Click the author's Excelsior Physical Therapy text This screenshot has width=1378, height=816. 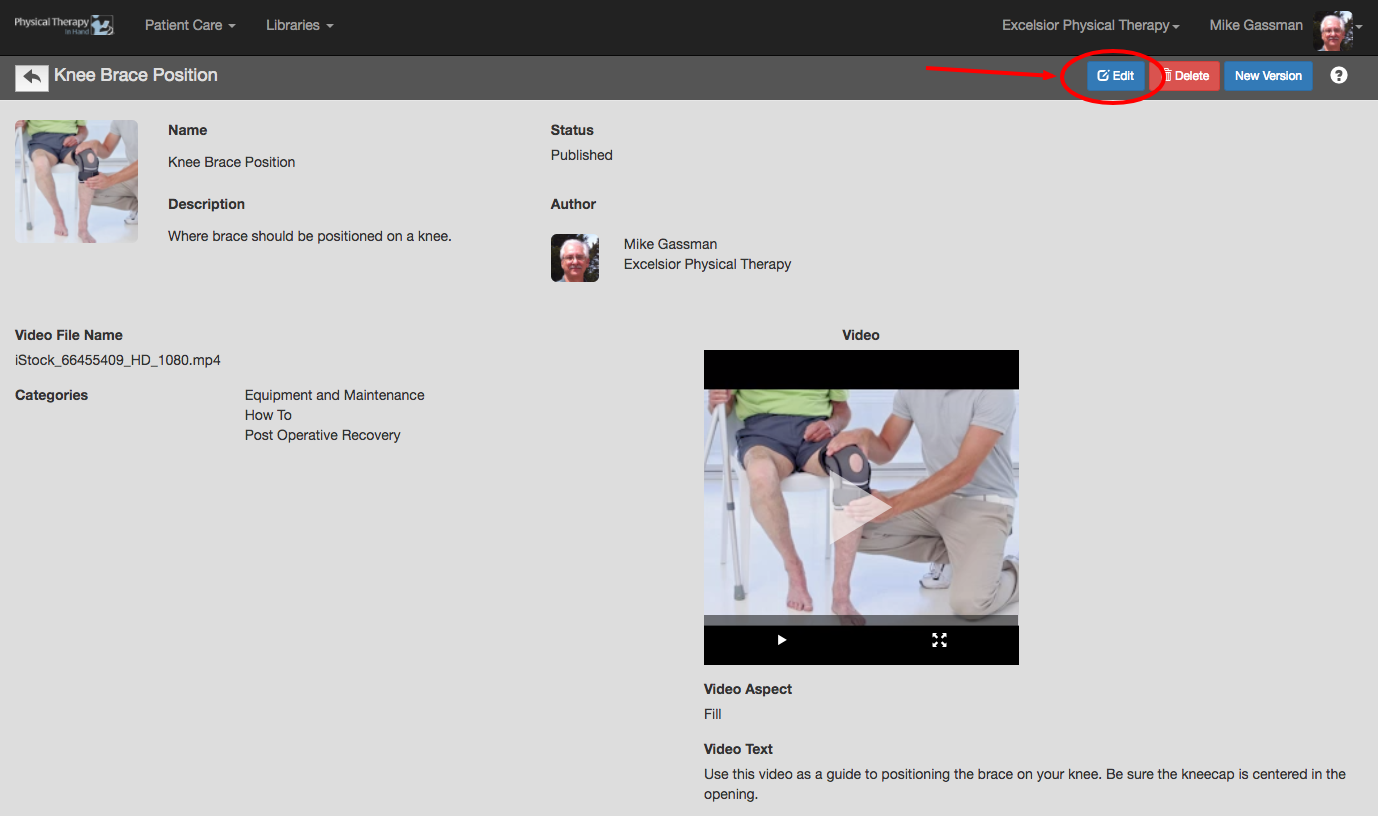707,264
